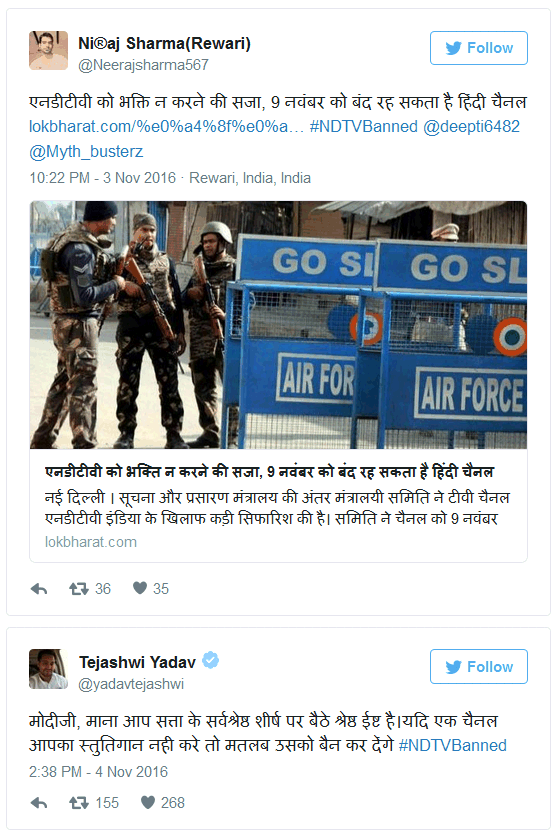Image resolution: width=558 pixels, height=835 pixels.
Task: Open the Air Force barricade article image
Action: tap(278, 325)
